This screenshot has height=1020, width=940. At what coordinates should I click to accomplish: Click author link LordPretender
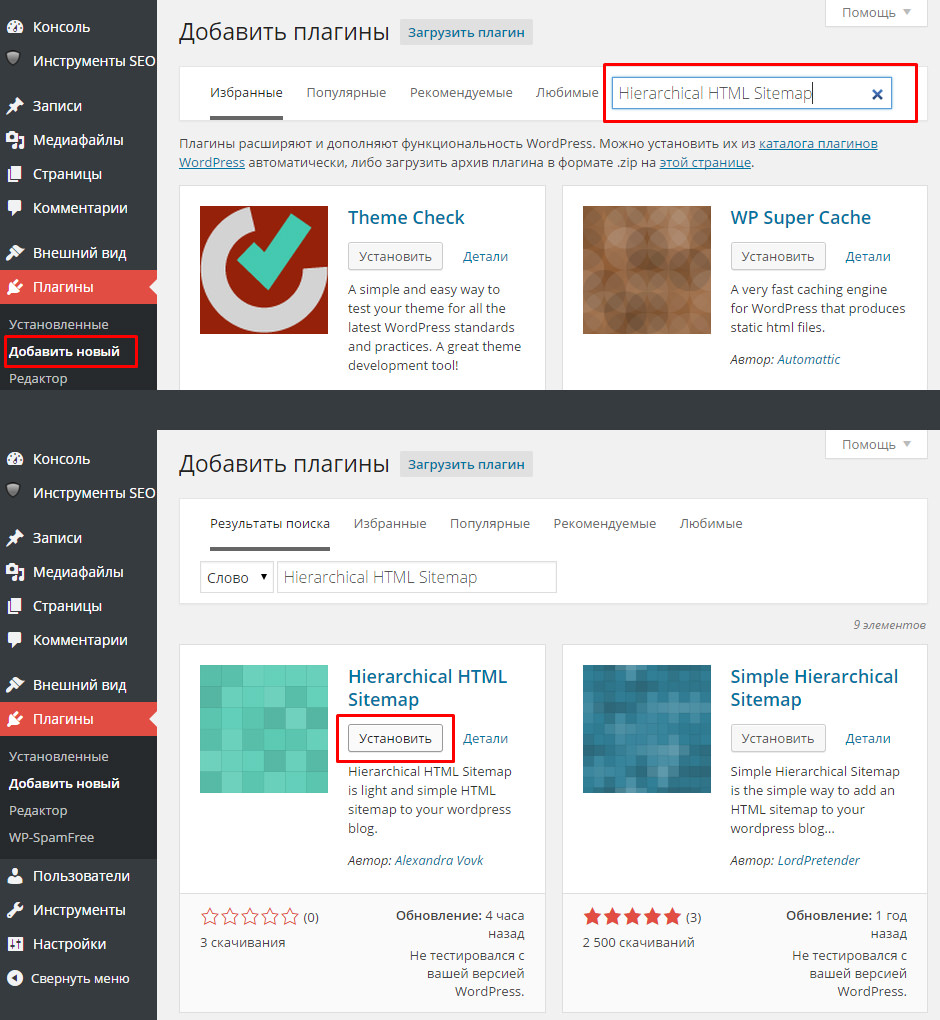818,860
